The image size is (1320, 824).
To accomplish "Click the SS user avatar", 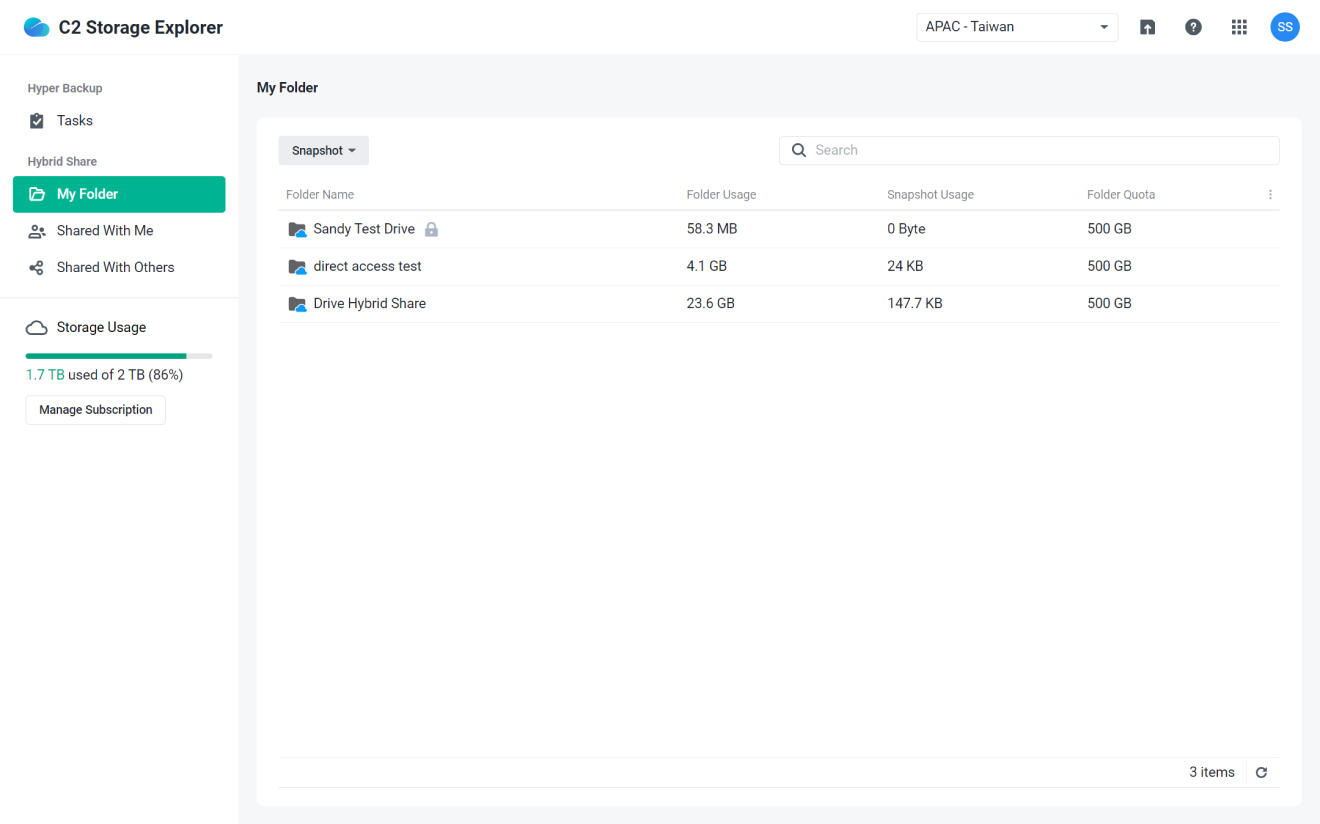I will [1285, 27].
